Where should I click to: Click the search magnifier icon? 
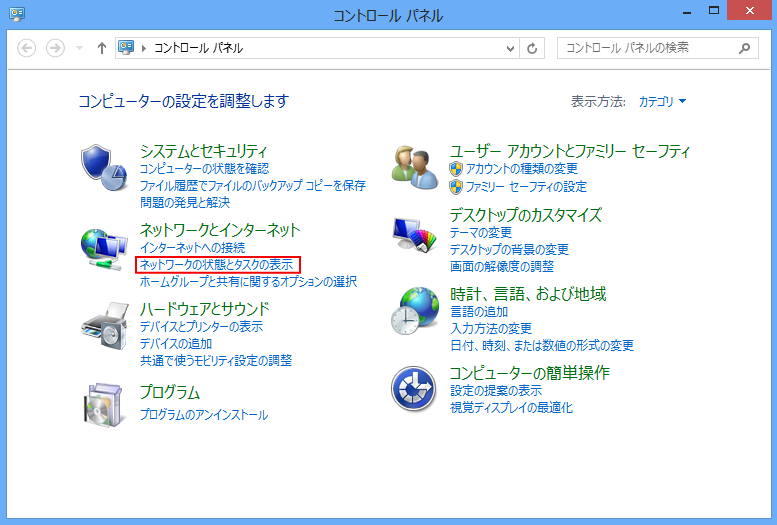click(744, 48)
